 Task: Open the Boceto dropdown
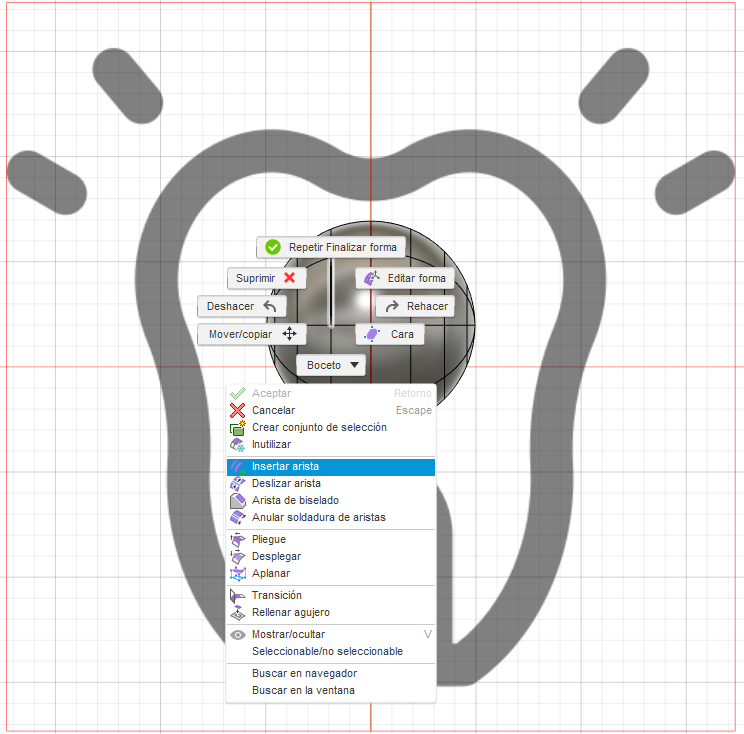coord(331,365)
